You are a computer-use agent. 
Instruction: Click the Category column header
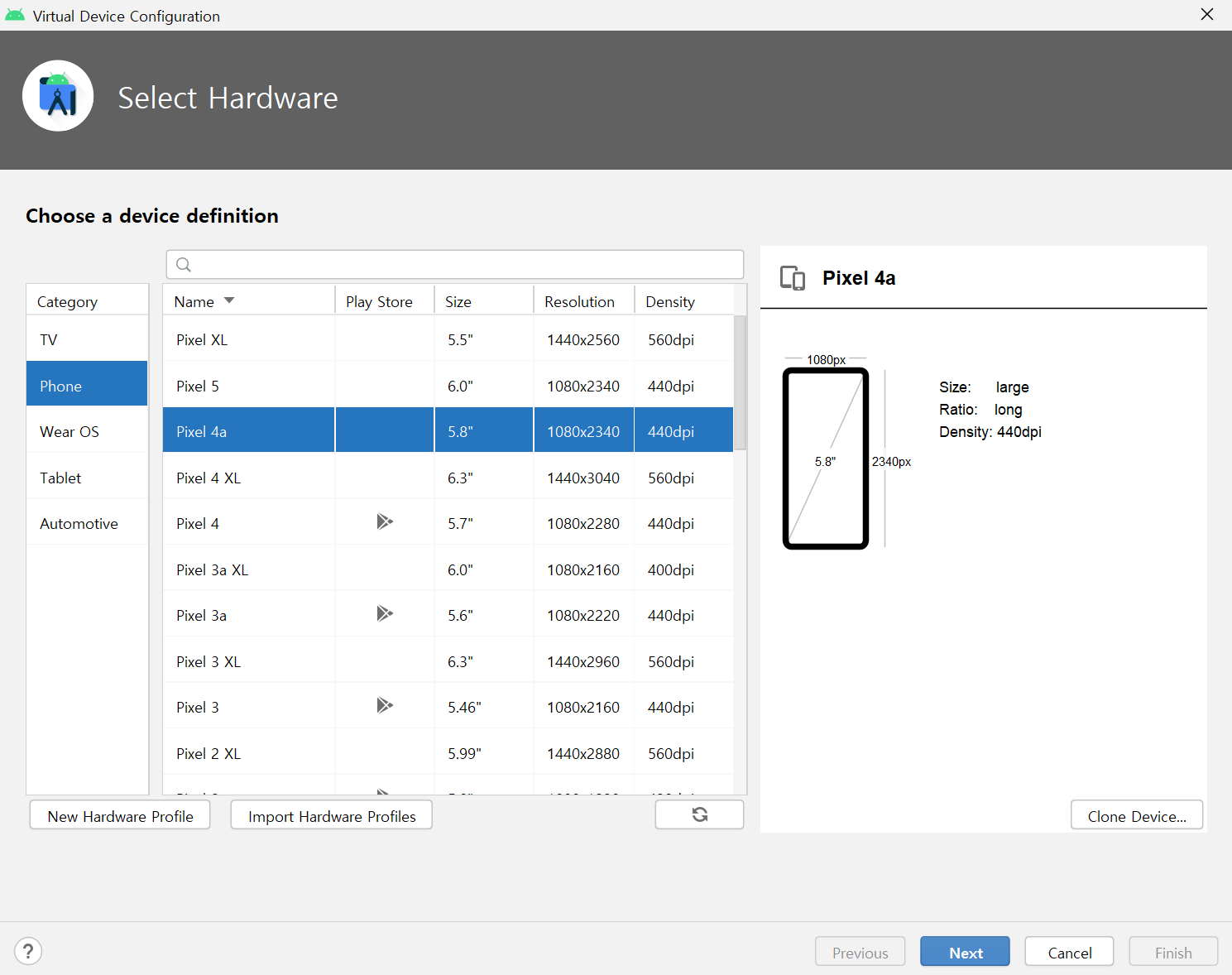[87, 301]
